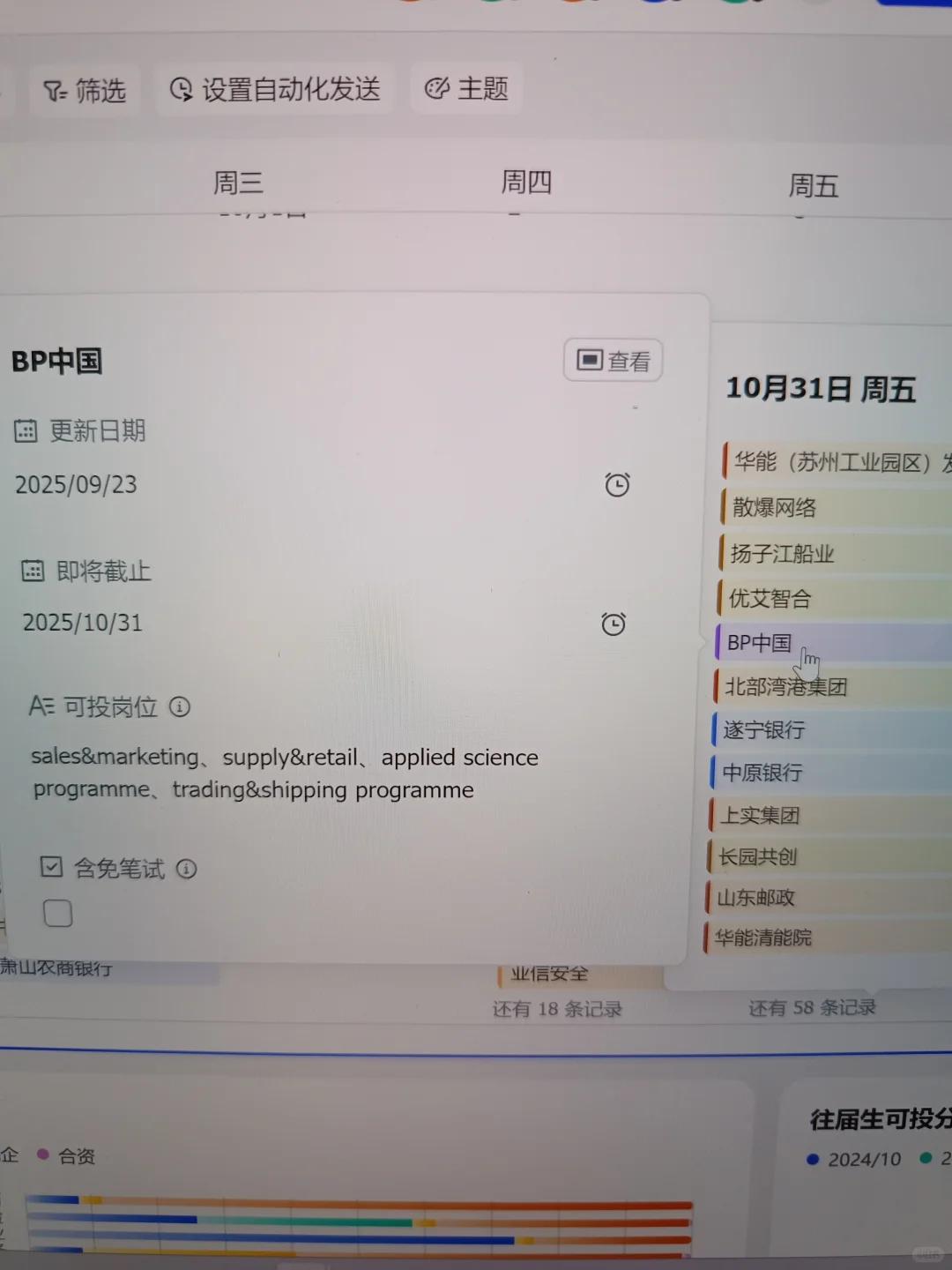Click the calendar icon beside 更新日期
952x1270 pixels.
pos(26,431)
